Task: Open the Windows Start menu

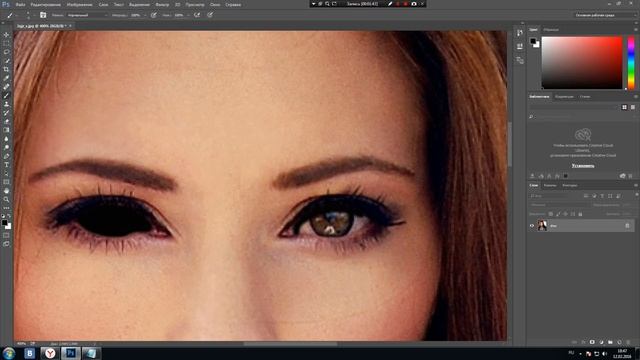Action: coord(9,353)
